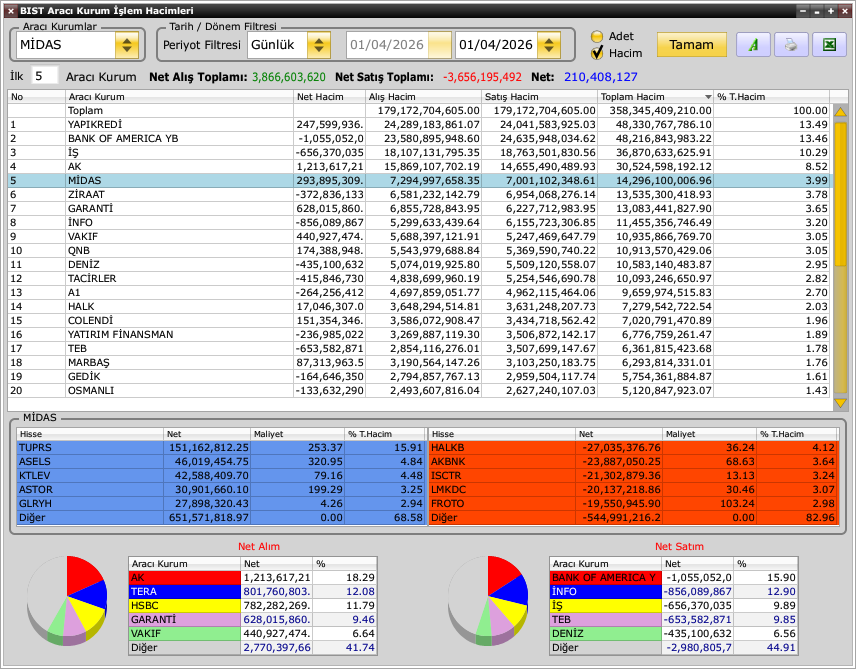The height and width of the screenshot is (669, 856).
Task: Click the Net value 210,408,127
Action: (601, 77)
